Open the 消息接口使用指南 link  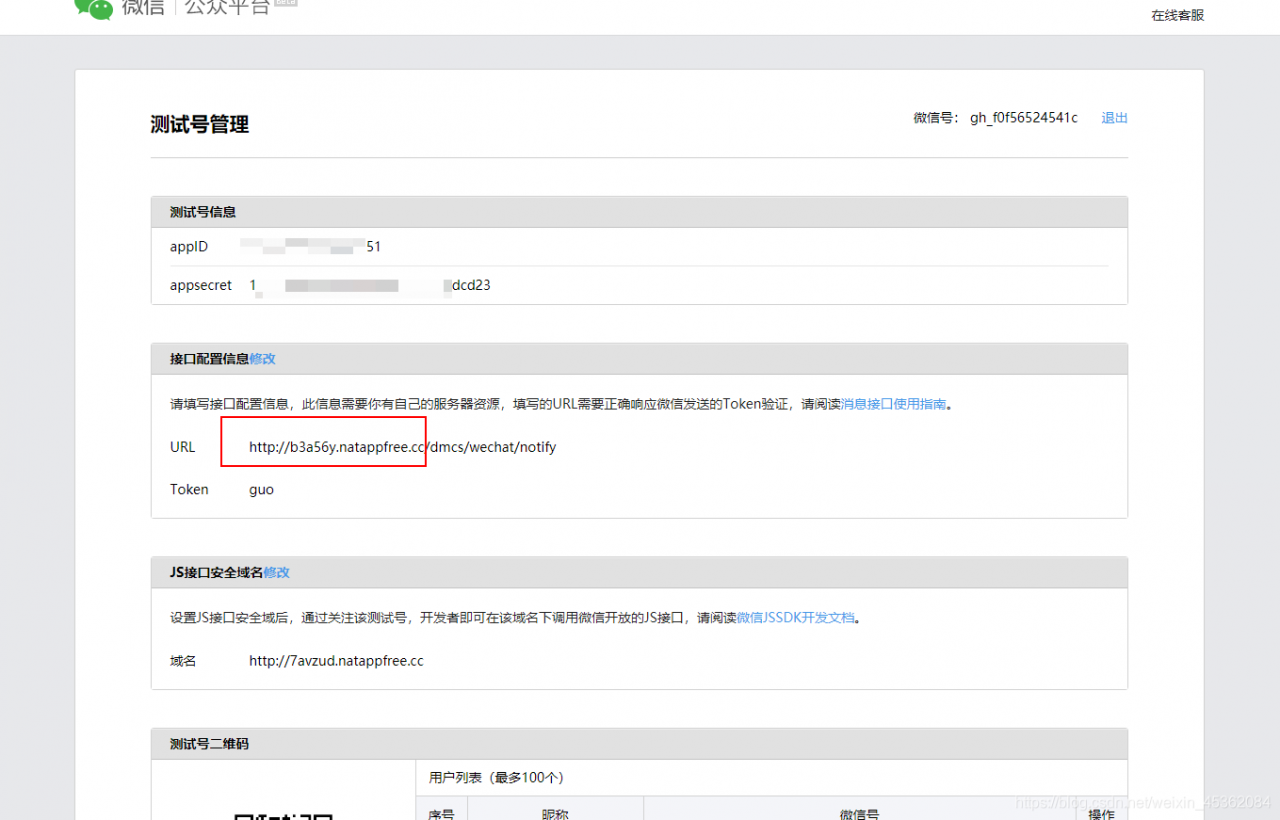pyautogui.click(x=893, y=405)
